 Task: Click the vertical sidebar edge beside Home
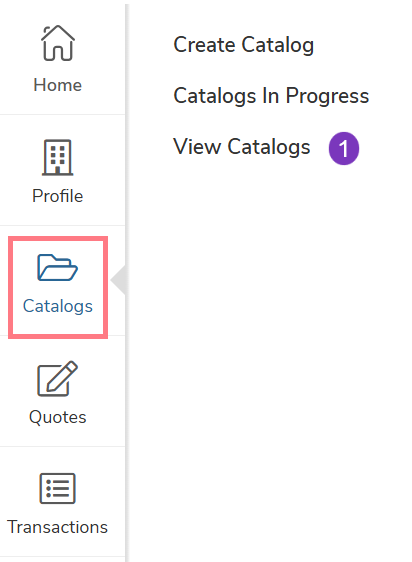(x=127, y=57)
